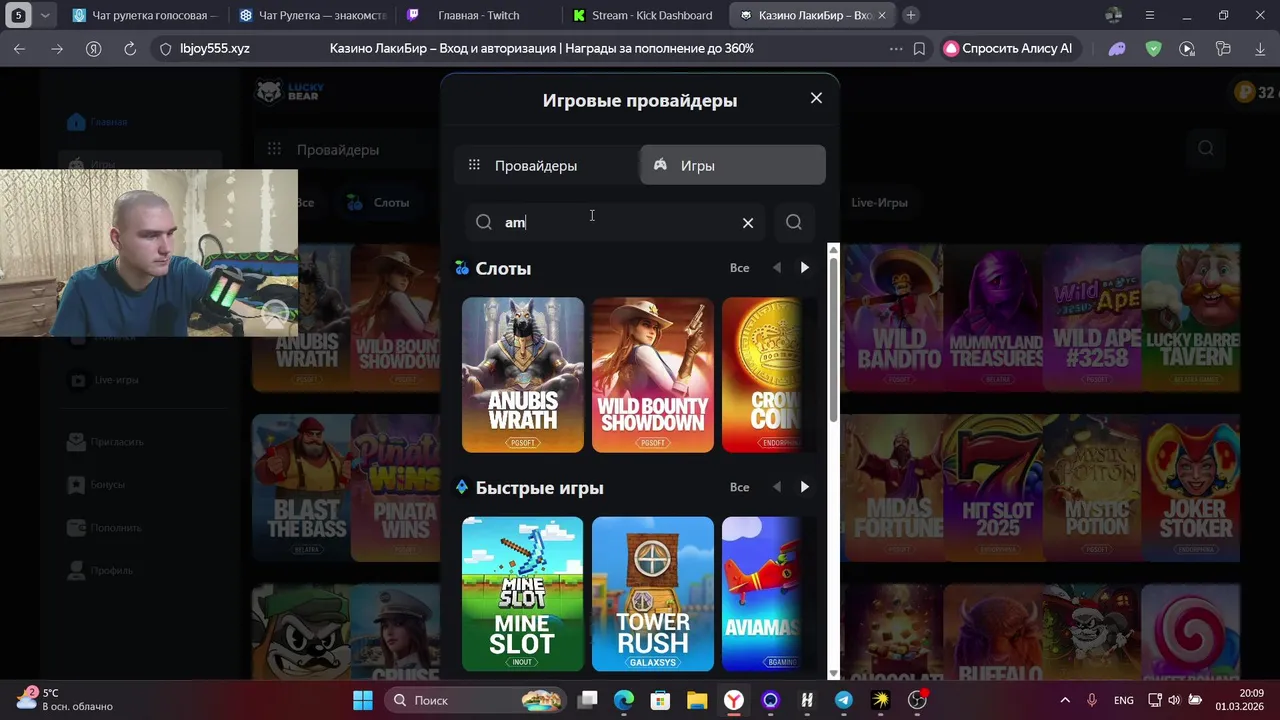
Task: Switch to the Провайдеры tab in dialog
Action: (x=547, y=165)
